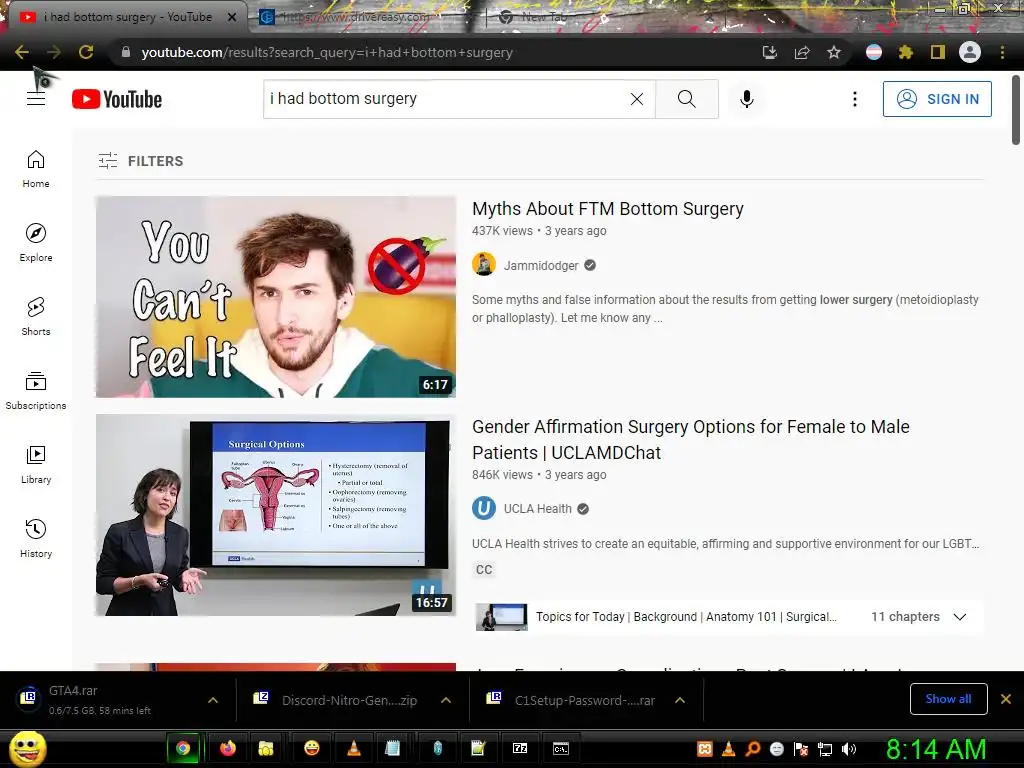The image size is (1024, 768).
Task: Click the CC closed captions badge
Action: coord(484,569)
